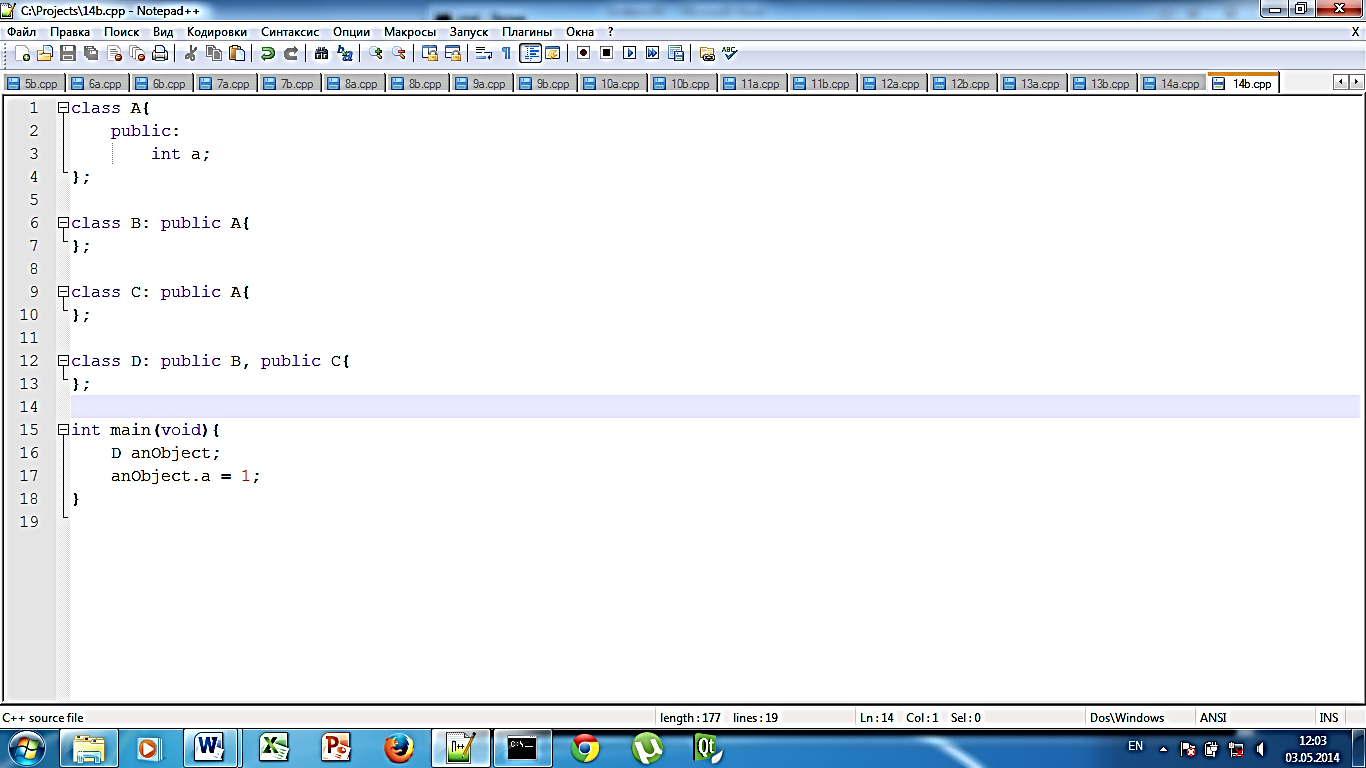
Task: Open Google Chrome from the taskbar
Action: (x=585, y=748)
